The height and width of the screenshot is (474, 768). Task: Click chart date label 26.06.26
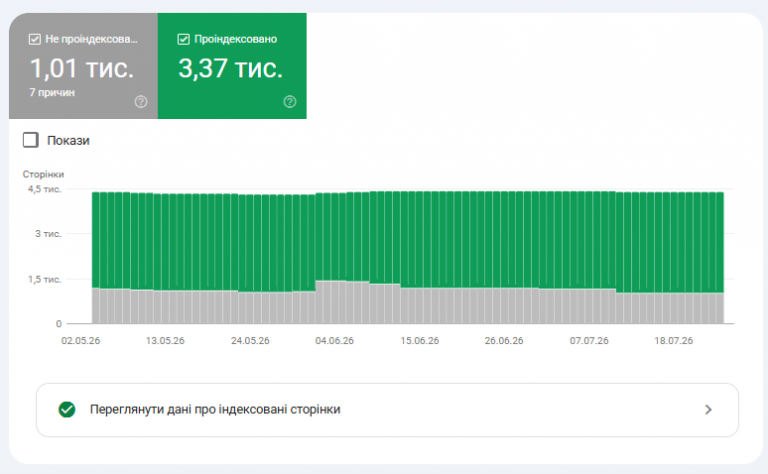(x=504, y=341)
